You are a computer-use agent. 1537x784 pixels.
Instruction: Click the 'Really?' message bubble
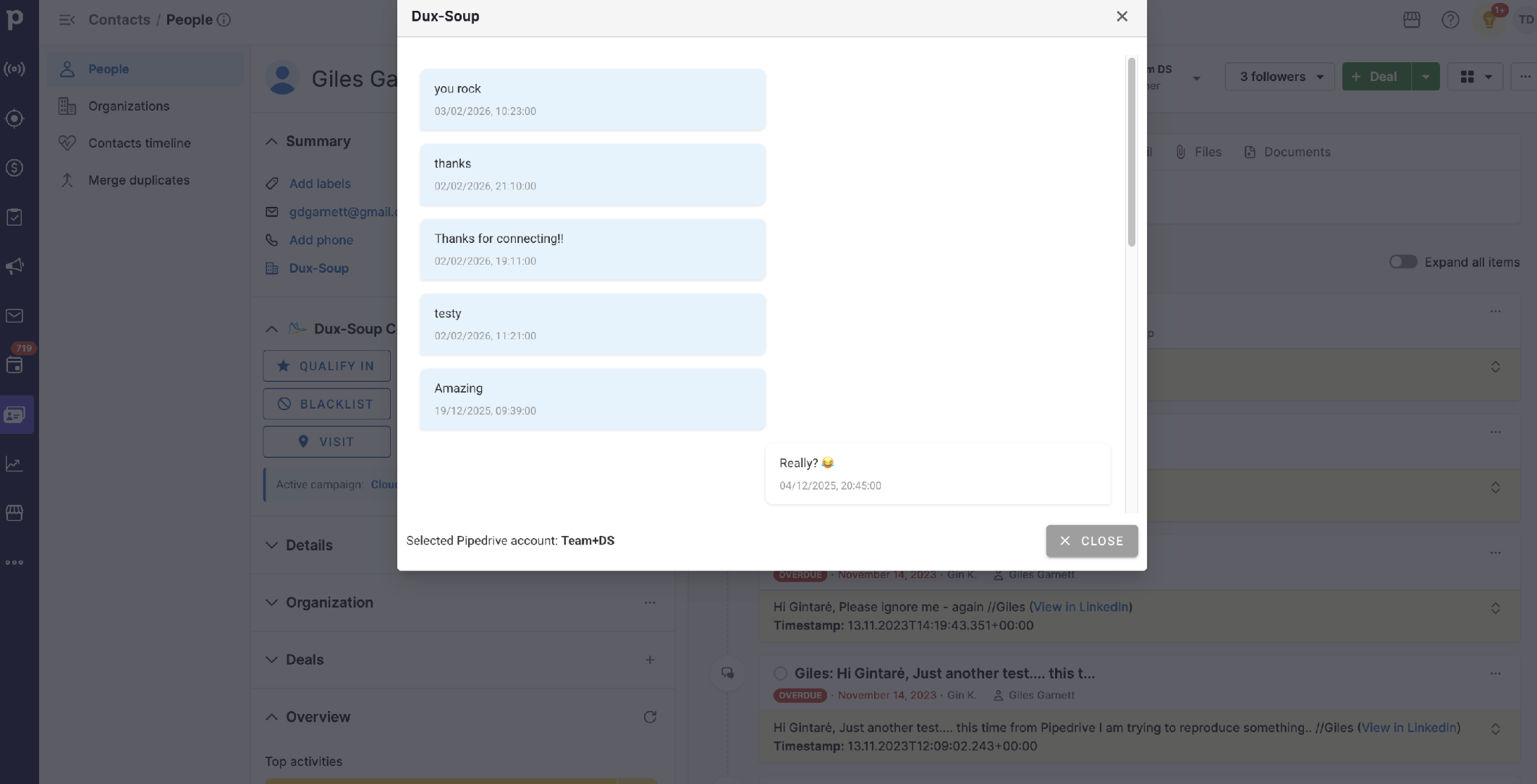(x=938, y=474)
